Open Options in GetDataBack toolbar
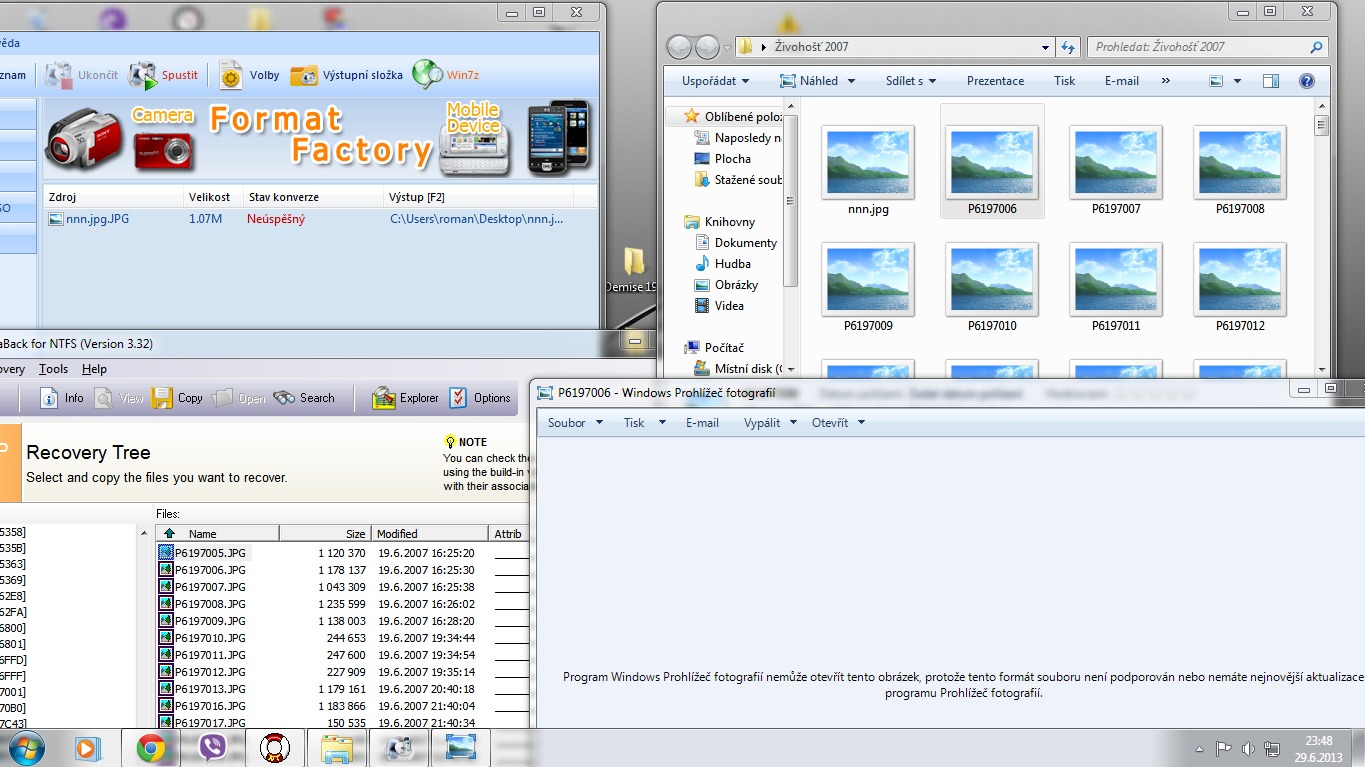This screenshot has width=1365, height=767. click(x=480, y=398)
